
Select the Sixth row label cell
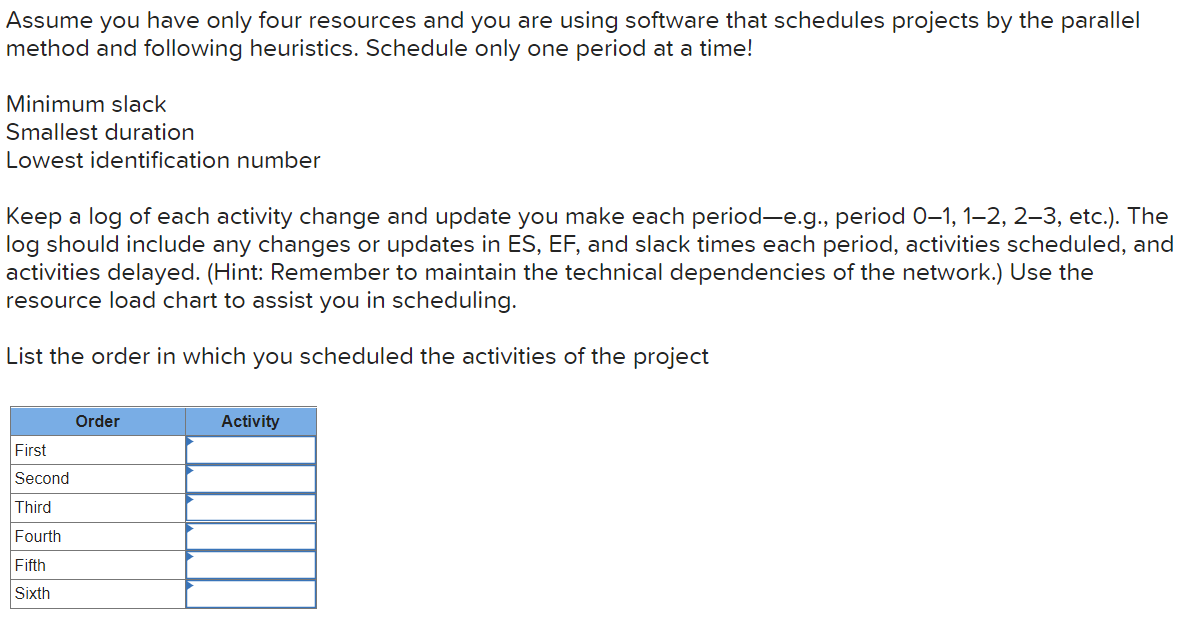point(97,593)
